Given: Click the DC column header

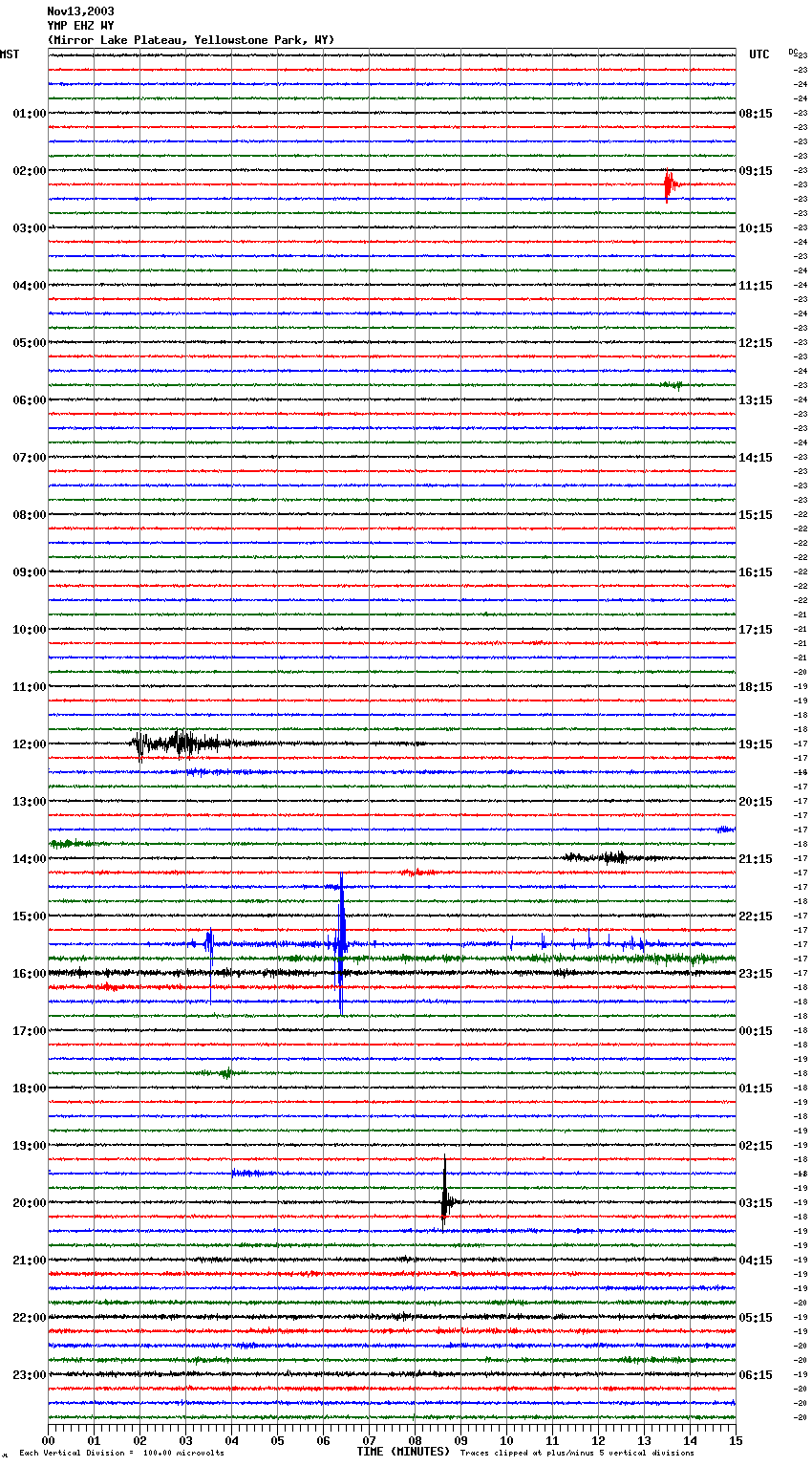Looking at the screenshot, I should coord(793,52).
